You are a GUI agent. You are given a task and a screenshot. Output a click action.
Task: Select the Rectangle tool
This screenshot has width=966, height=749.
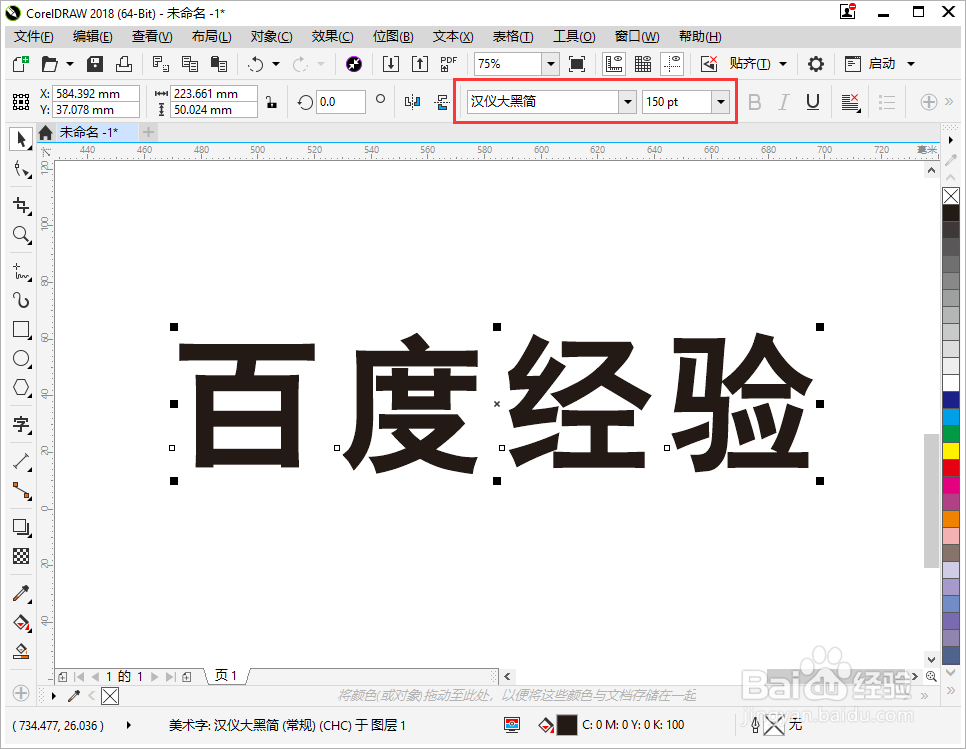pyautogui.click(x=22, y=330)
